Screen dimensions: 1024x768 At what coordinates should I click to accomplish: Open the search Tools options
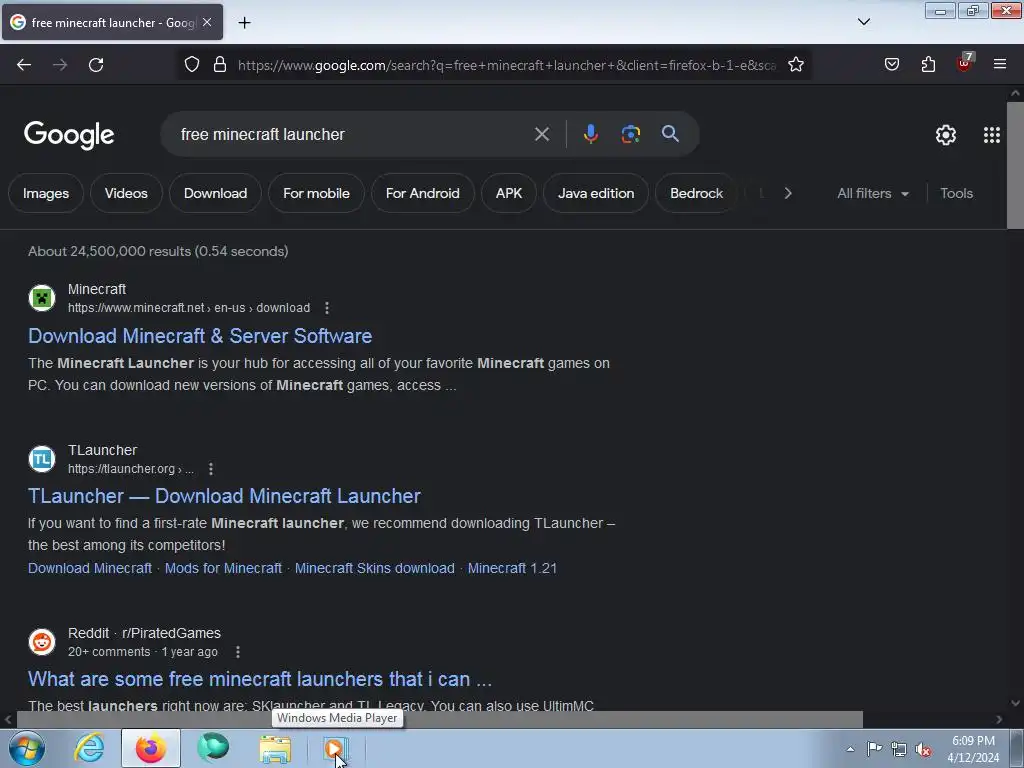pos(956,193)
